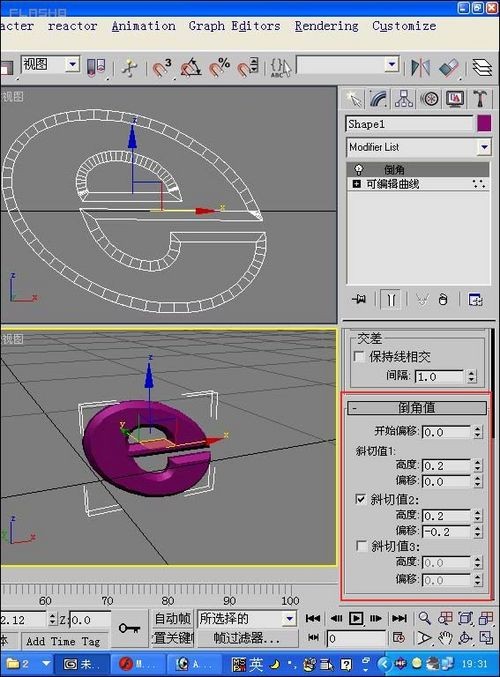This screenshot has width=500, height=677.
Task: Select the Zoom viewport tool
Action: 424,618
